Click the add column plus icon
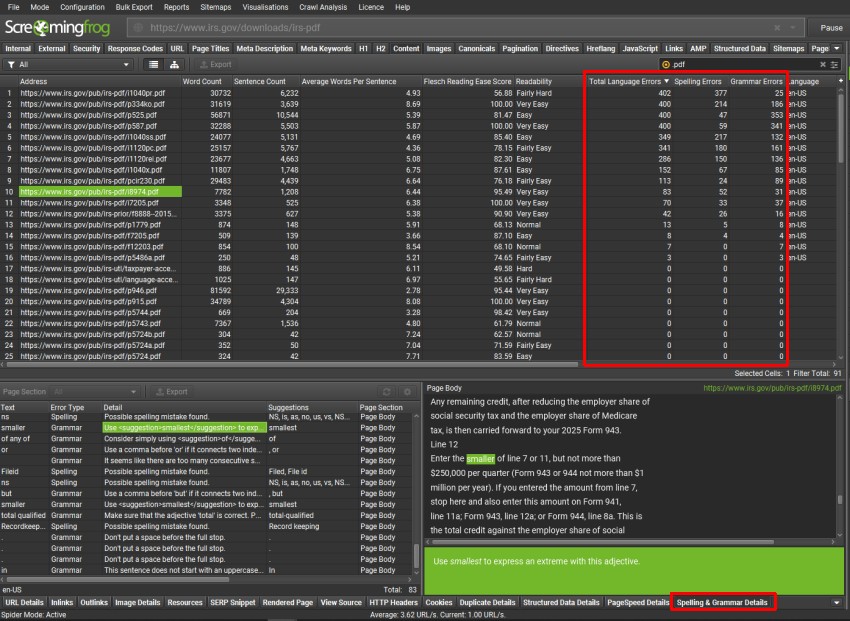The width and height of the screenshot is (850, 621). (x=841, y=81)
